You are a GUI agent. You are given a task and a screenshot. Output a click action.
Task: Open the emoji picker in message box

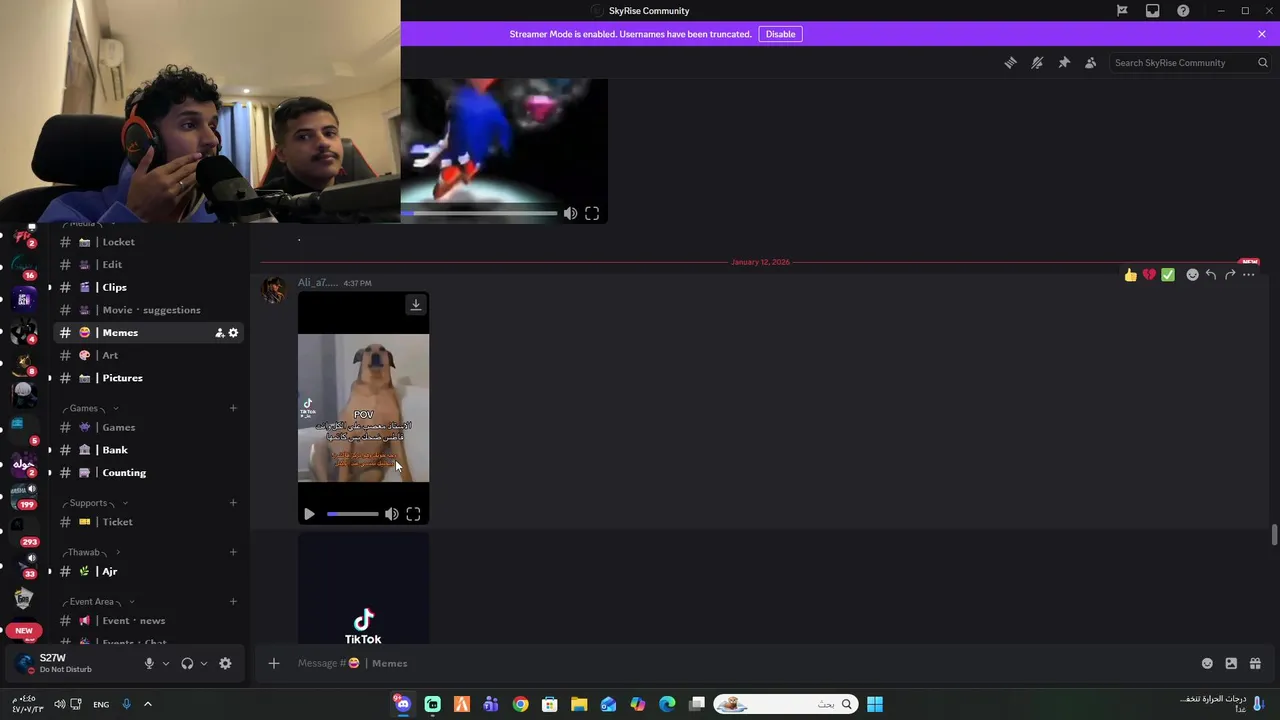(1207, 663)
